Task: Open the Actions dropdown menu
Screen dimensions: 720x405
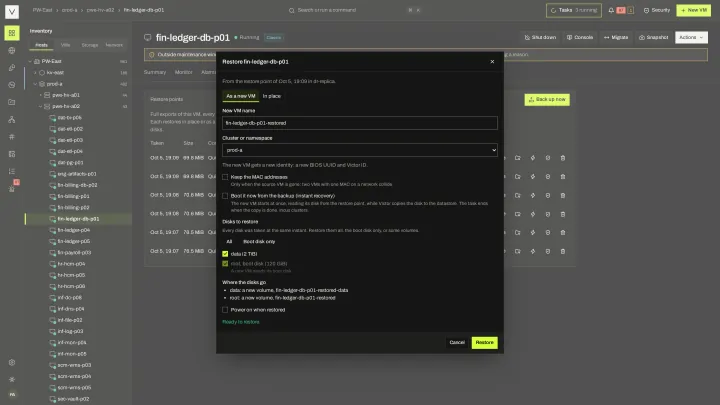Action: click(x=691, y=37)
